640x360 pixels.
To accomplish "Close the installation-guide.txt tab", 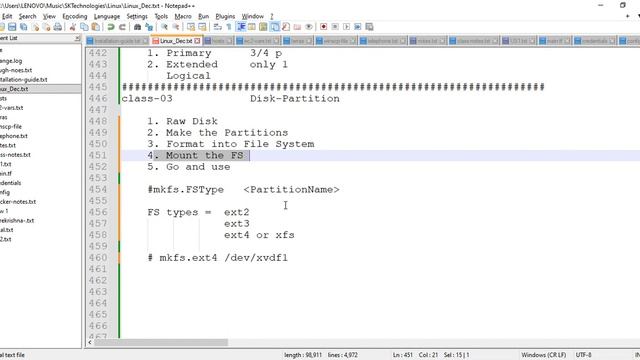I will coord(145,41).
